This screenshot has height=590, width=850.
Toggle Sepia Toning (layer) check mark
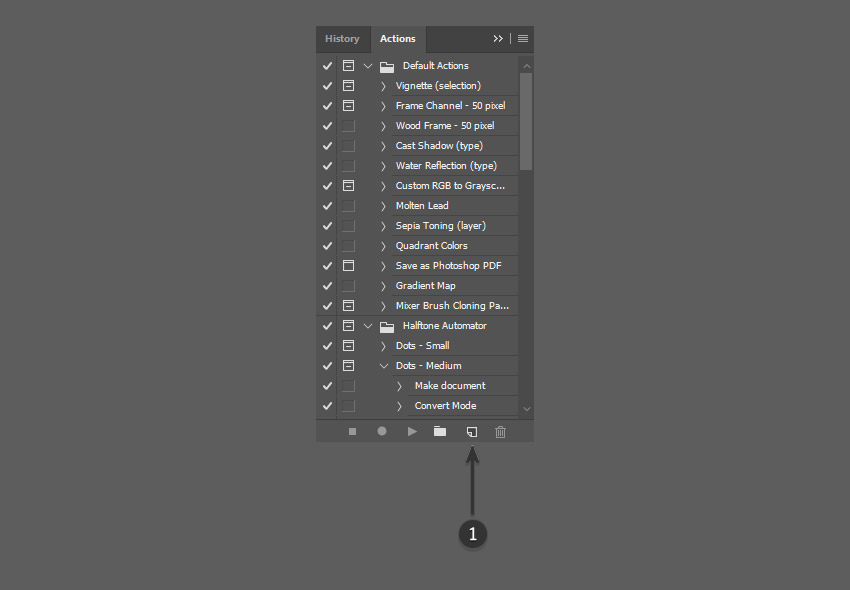pos(327,226)
